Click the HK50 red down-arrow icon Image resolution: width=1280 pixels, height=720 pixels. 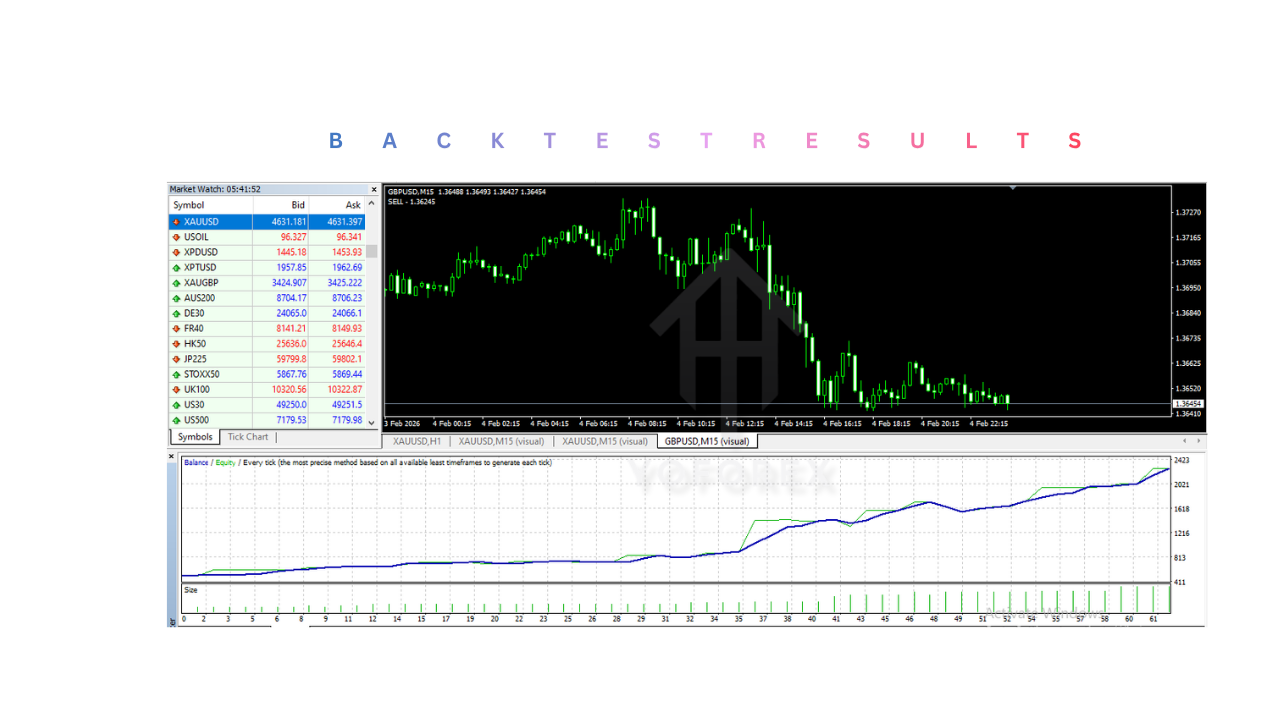tap(176, 344)
